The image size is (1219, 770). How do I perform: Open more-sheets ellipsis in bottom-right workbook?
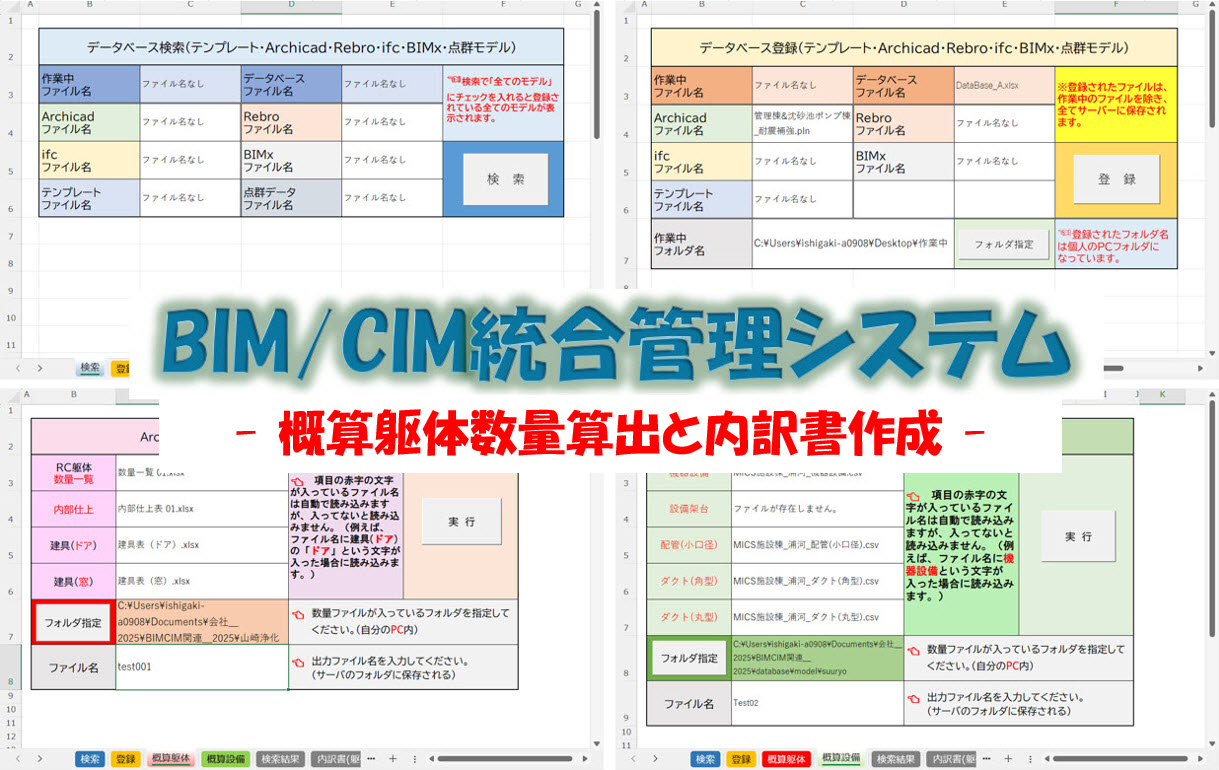pyautogui.click(x=984, y=759)
